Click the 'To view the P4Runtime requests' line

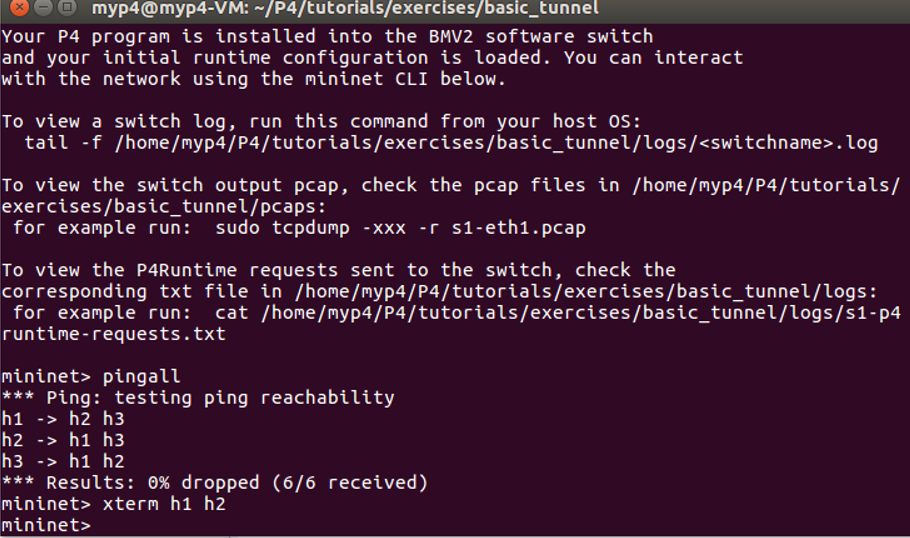coord(338,270)
